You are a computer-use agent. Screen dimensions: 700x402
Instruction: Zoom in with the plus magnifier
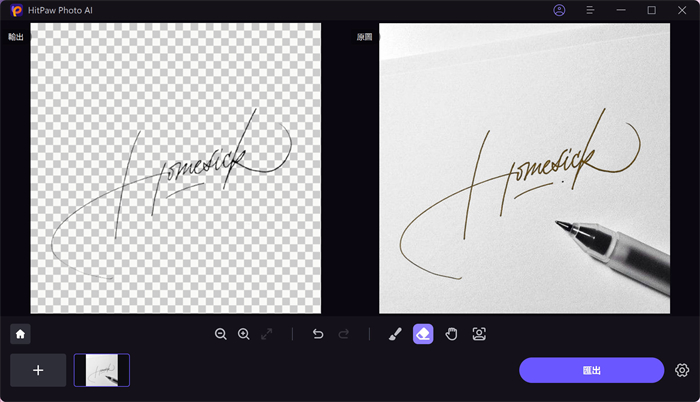(244, 334)
